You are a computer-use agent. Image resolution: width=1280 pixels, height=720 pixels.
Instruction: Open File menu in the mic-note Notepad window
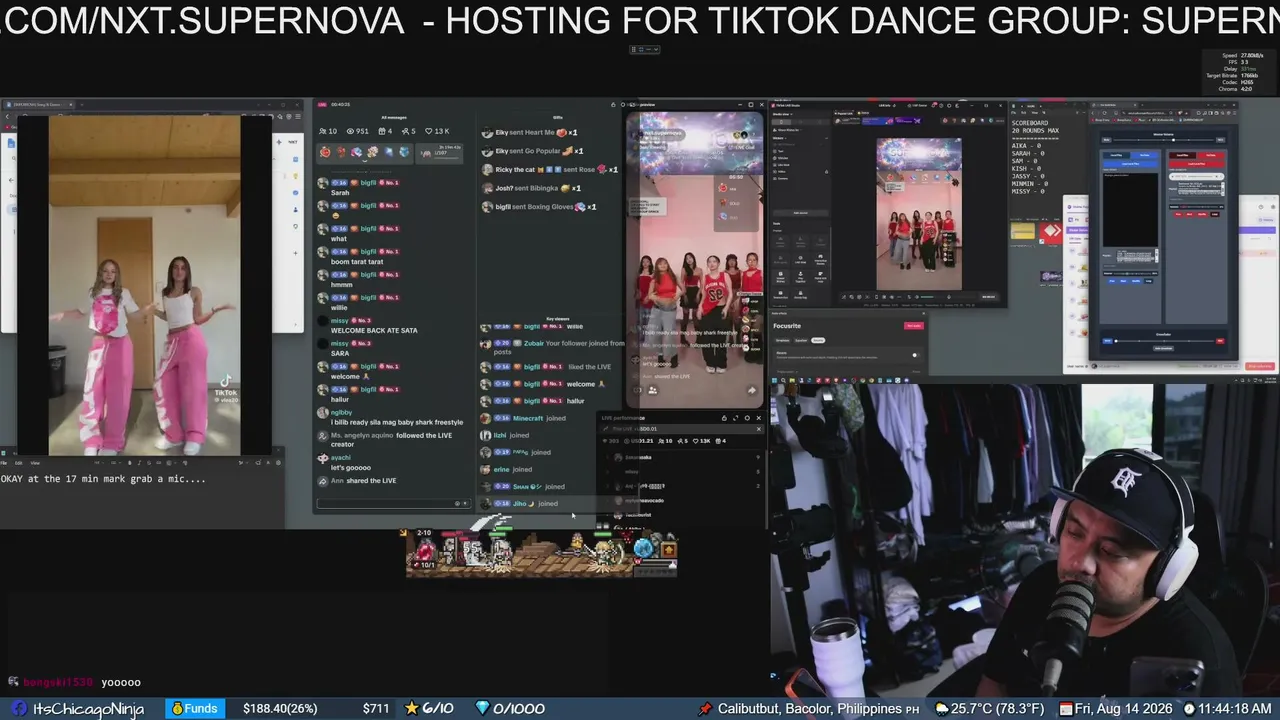(4, 463)
